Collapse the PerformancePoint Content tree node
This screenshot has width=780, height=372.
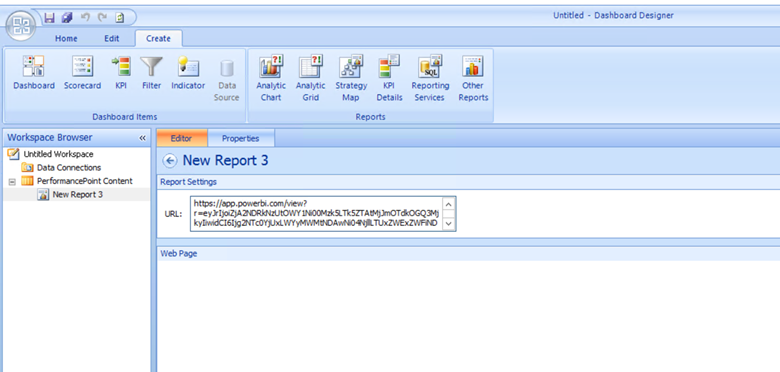click(x=12, y=182)
